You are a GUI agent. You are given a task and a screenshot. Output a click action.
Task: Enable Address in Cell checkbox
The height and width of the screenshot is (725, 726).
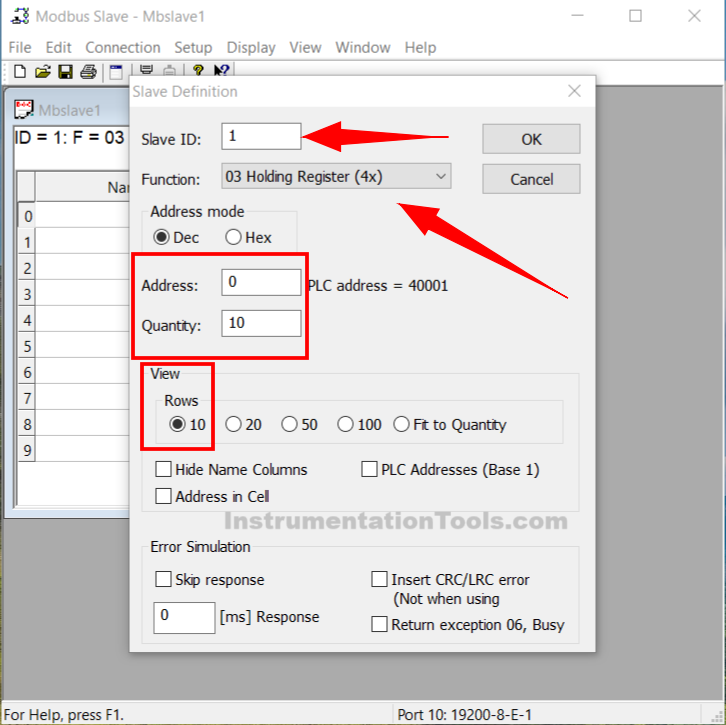[163, 496]
